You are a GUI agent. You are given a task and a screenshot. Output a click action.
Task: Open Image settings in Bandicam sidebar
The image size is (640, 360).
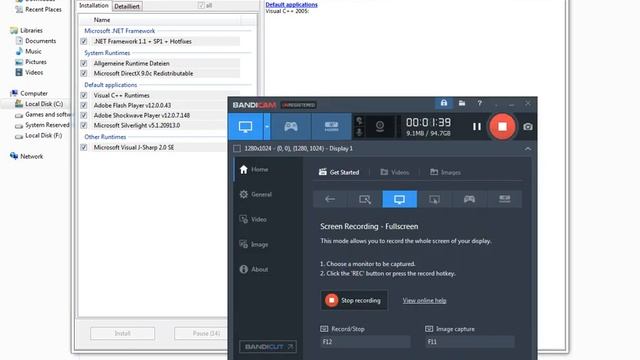point(254,244)
